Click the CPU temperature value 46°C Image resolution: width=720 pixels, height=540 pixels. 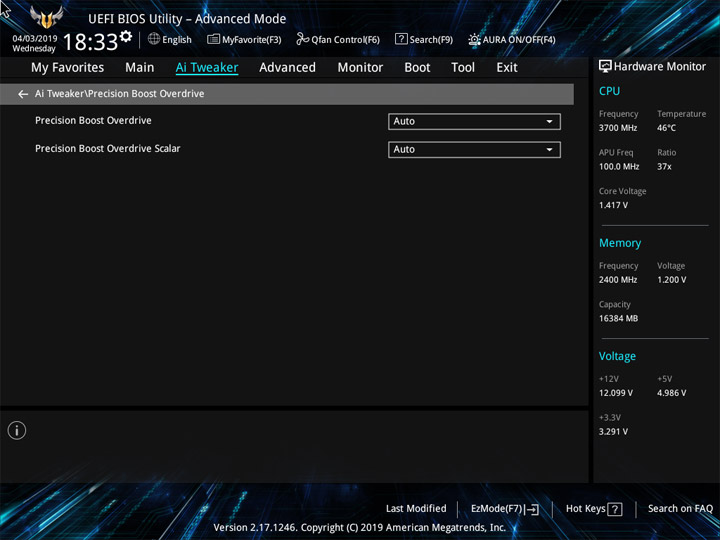coord(666,128)
